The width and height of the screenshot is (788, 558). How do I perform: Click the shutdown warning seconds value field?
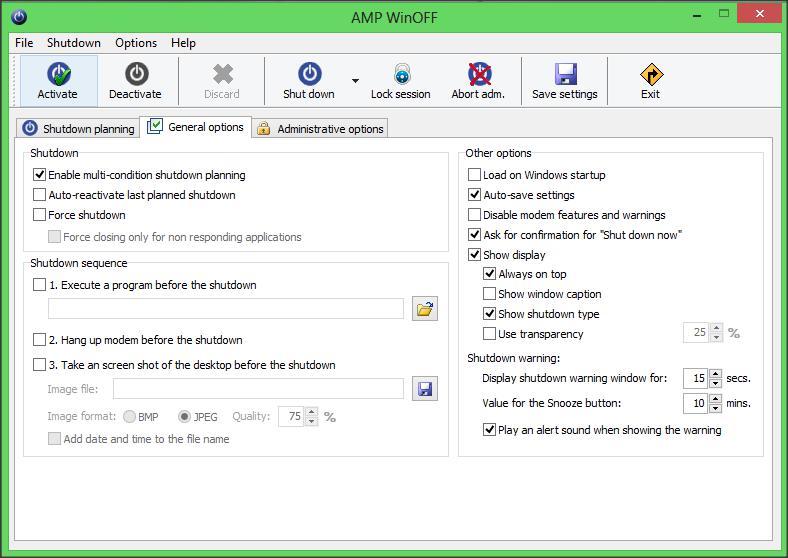point(696,379)
